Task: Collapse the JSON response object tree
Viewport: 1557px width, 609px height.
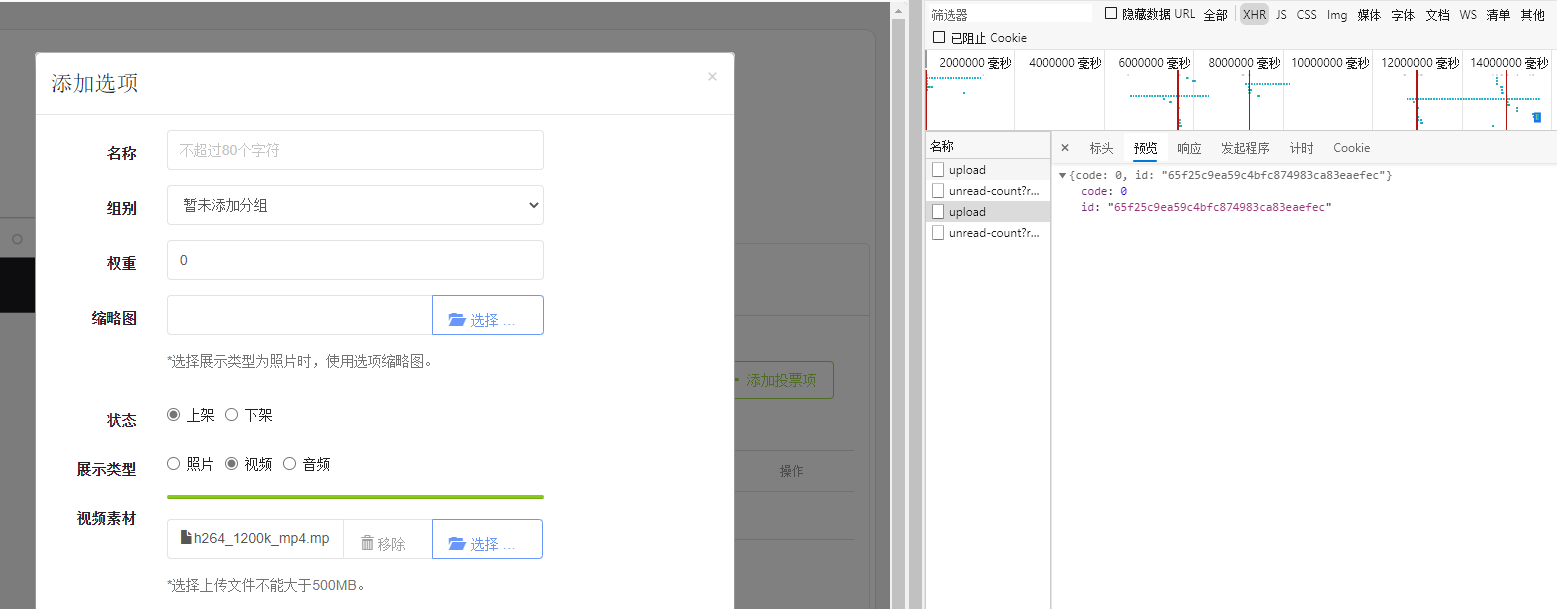Action: click(x=1062, y=176)
